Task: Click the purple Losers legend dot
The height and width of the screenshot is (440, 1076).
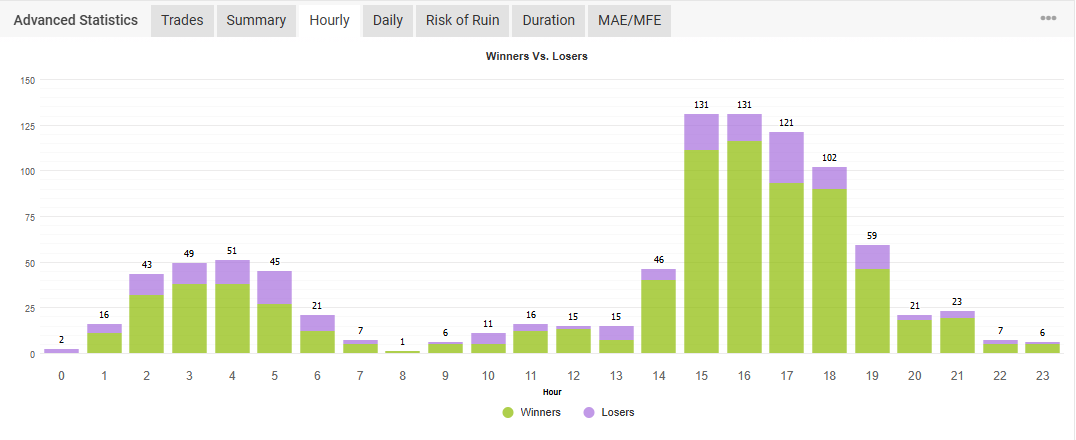Action: tap(588, 413)
